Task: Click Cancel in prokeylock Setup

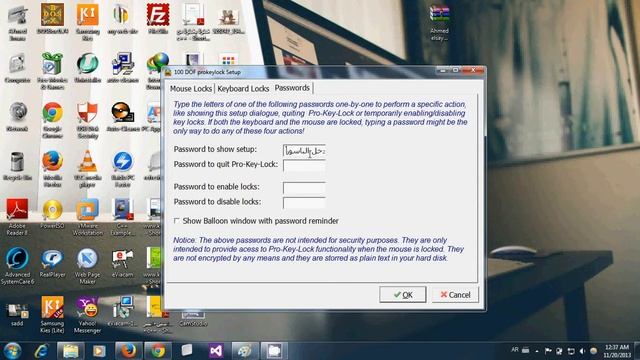Action: (455, 295)
